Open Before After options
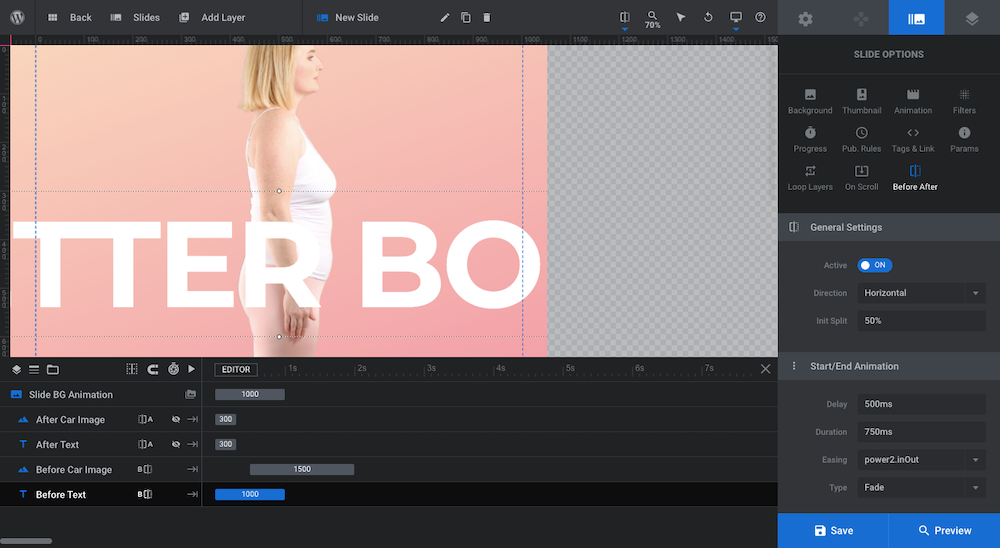 (x=915, y=178)
